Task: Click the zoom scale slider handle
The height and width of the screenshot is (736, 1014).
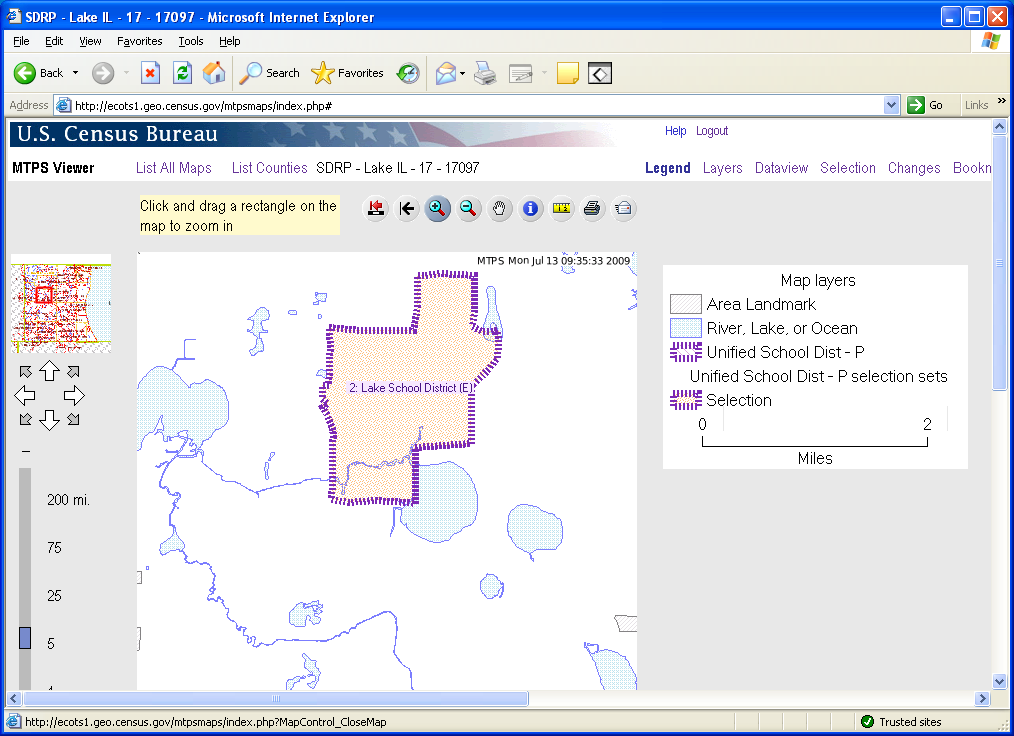Action: (25, 638)
